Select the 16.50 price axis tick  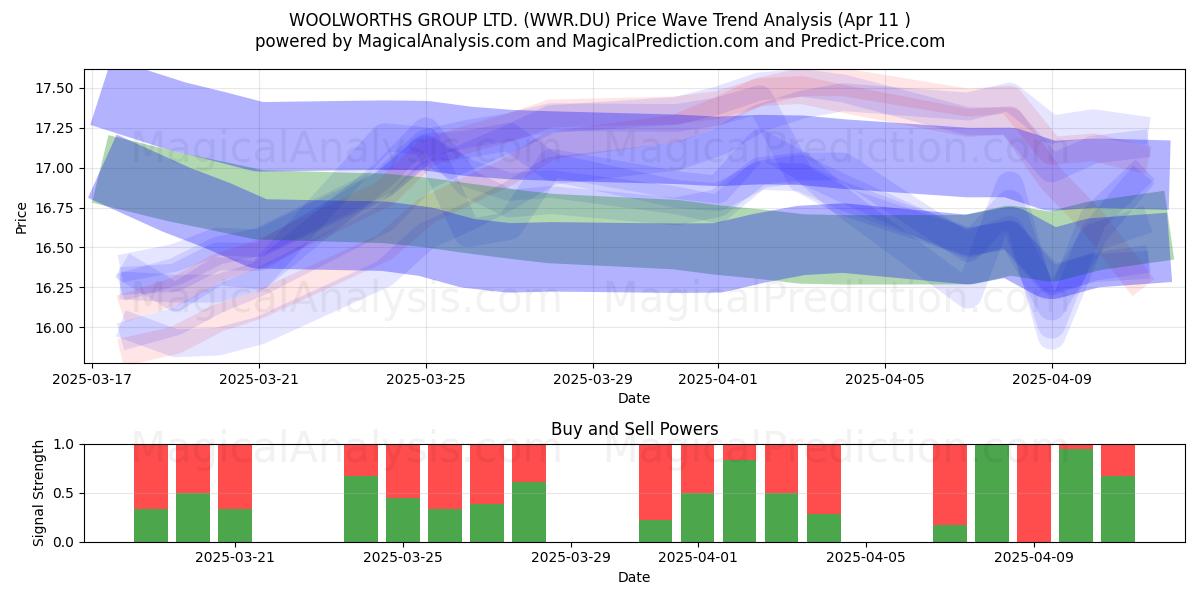pos(54,248)
